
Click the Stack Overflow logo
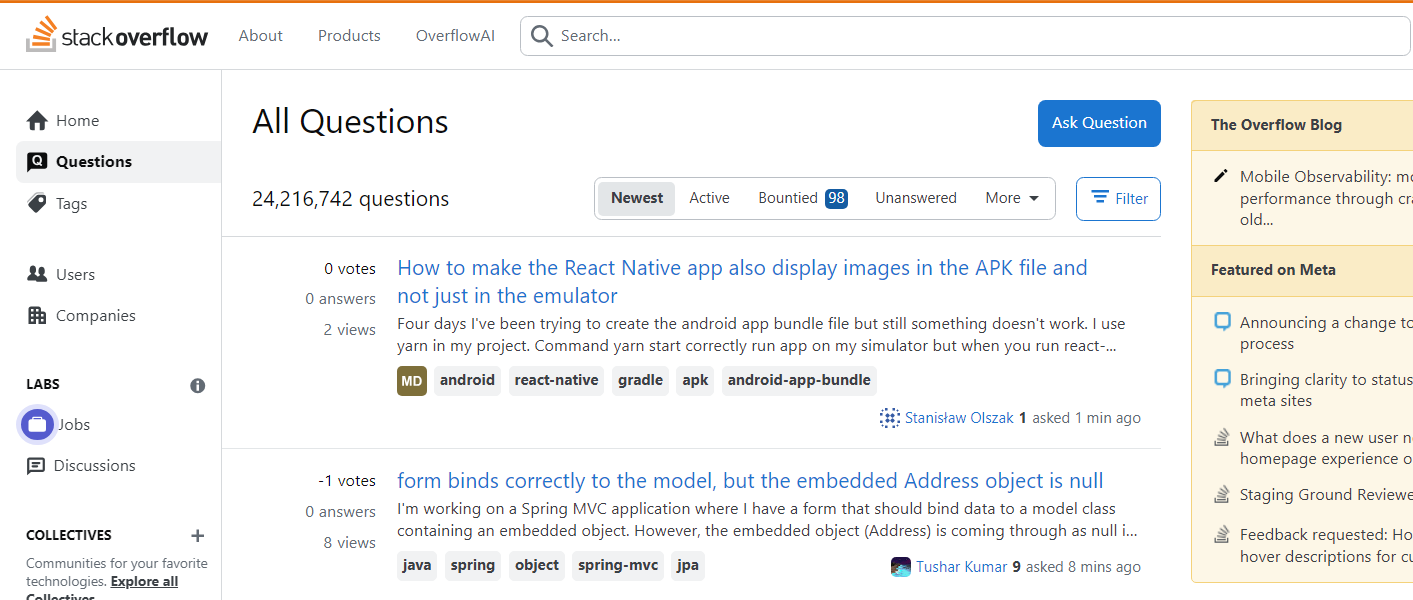point(117,35)
